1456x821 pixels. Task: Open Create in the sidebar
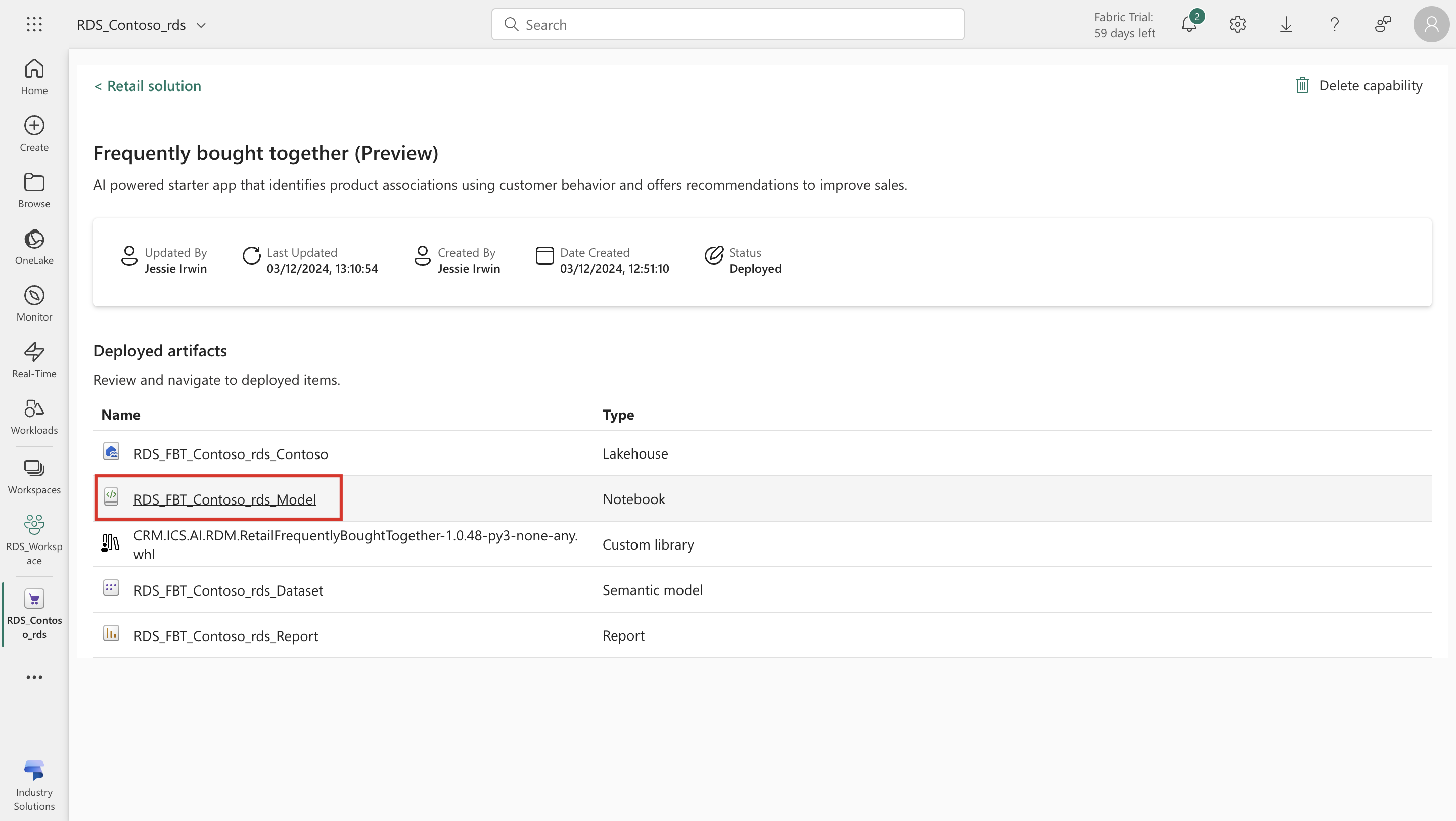(x=34, y=133)
